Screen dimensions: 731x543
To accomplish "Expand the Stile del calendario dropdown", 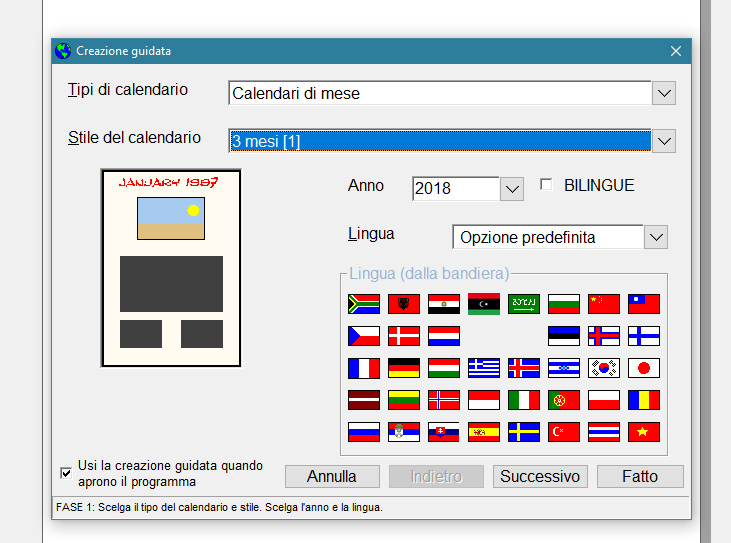I will point(664,141).
